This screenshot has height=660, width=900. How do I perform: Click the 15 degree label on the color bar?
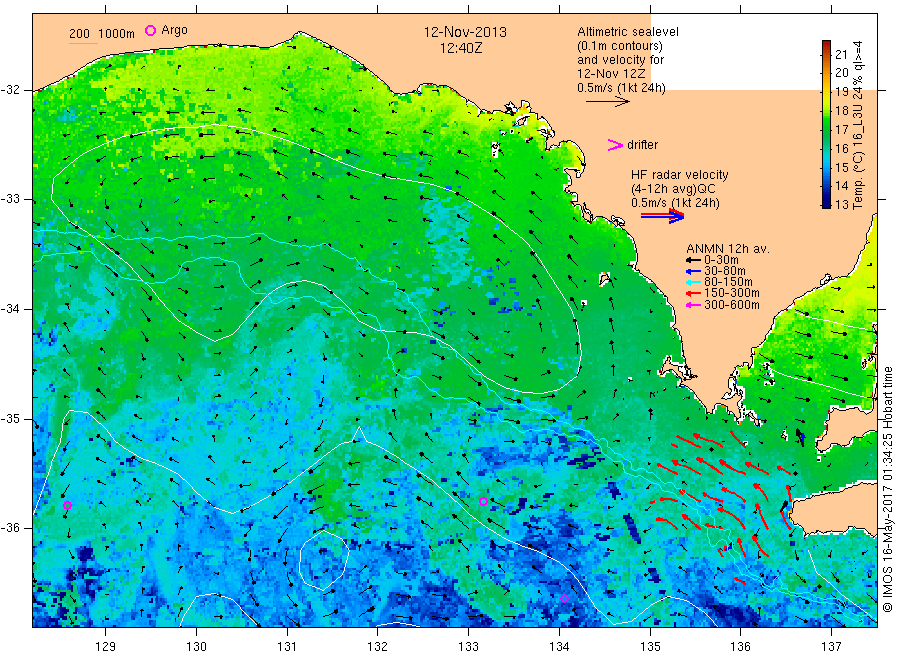[841, 167]
